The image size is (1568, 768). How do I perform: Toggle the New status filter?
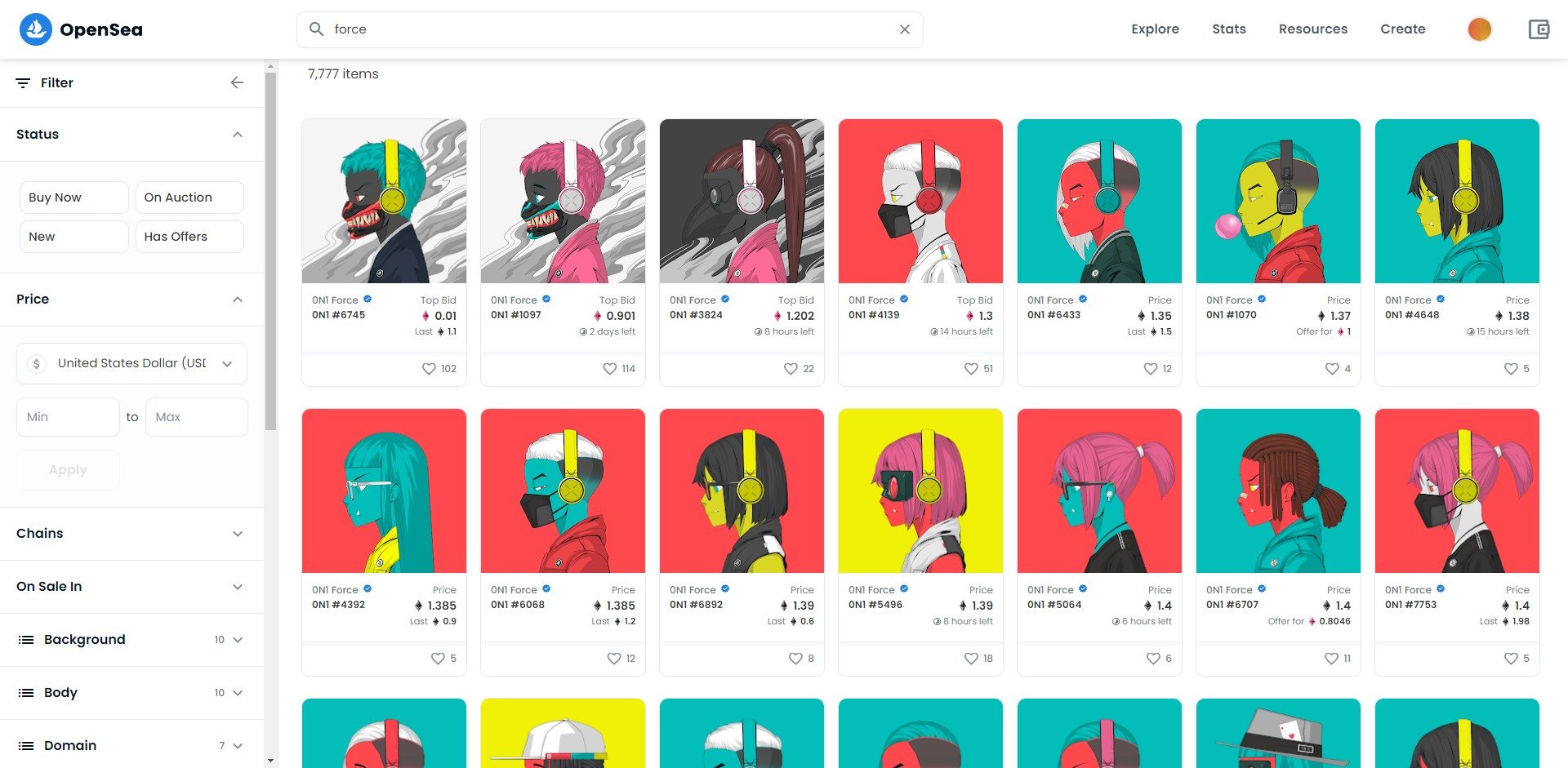point(73,237)
